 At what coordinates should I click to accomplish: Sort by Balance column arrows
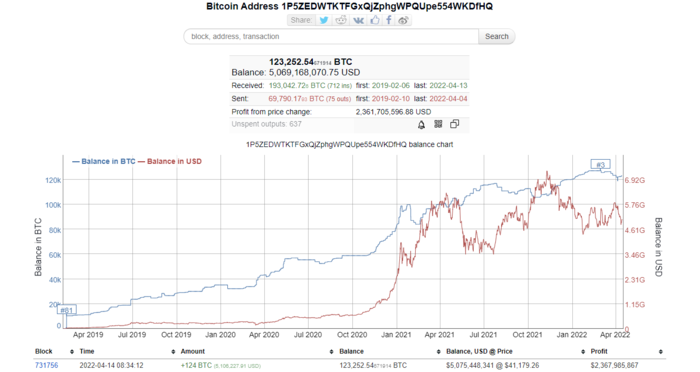tap(438, 352)
